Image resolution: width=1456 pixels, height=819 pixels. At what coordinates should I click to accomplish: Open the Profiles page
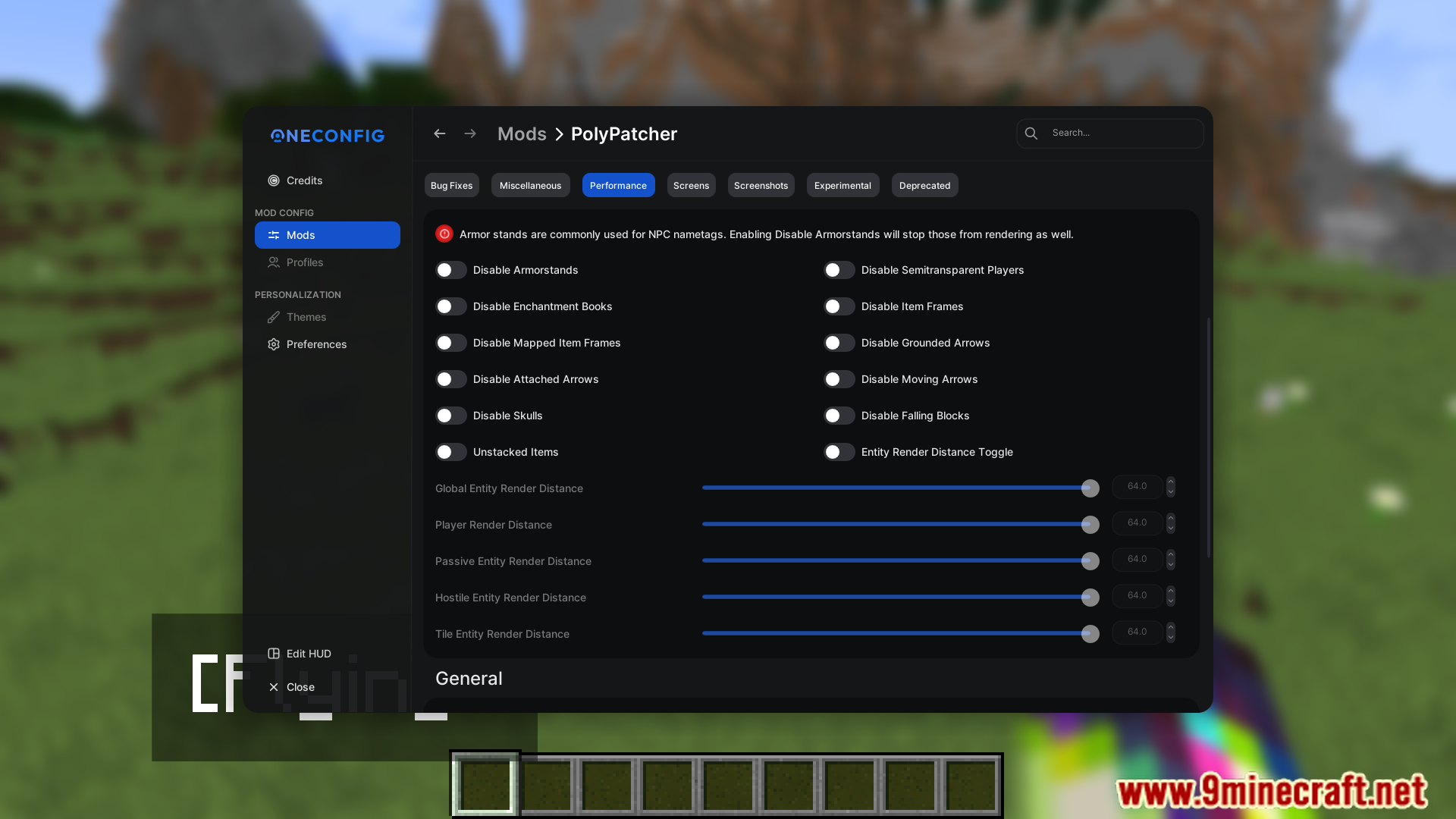[328, 262]
